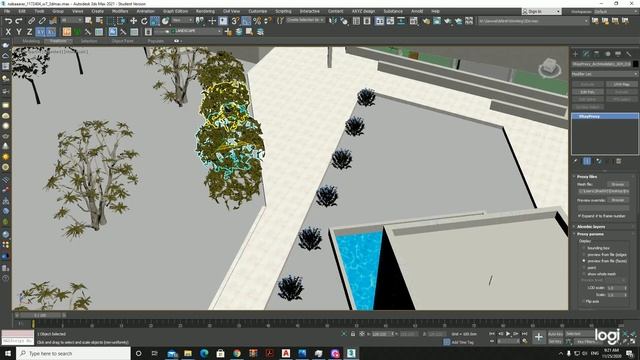The height and width of the screenshot is (360, 640).
Task: Click Browse button next to Mesh file
Action: tap(618, 184)
